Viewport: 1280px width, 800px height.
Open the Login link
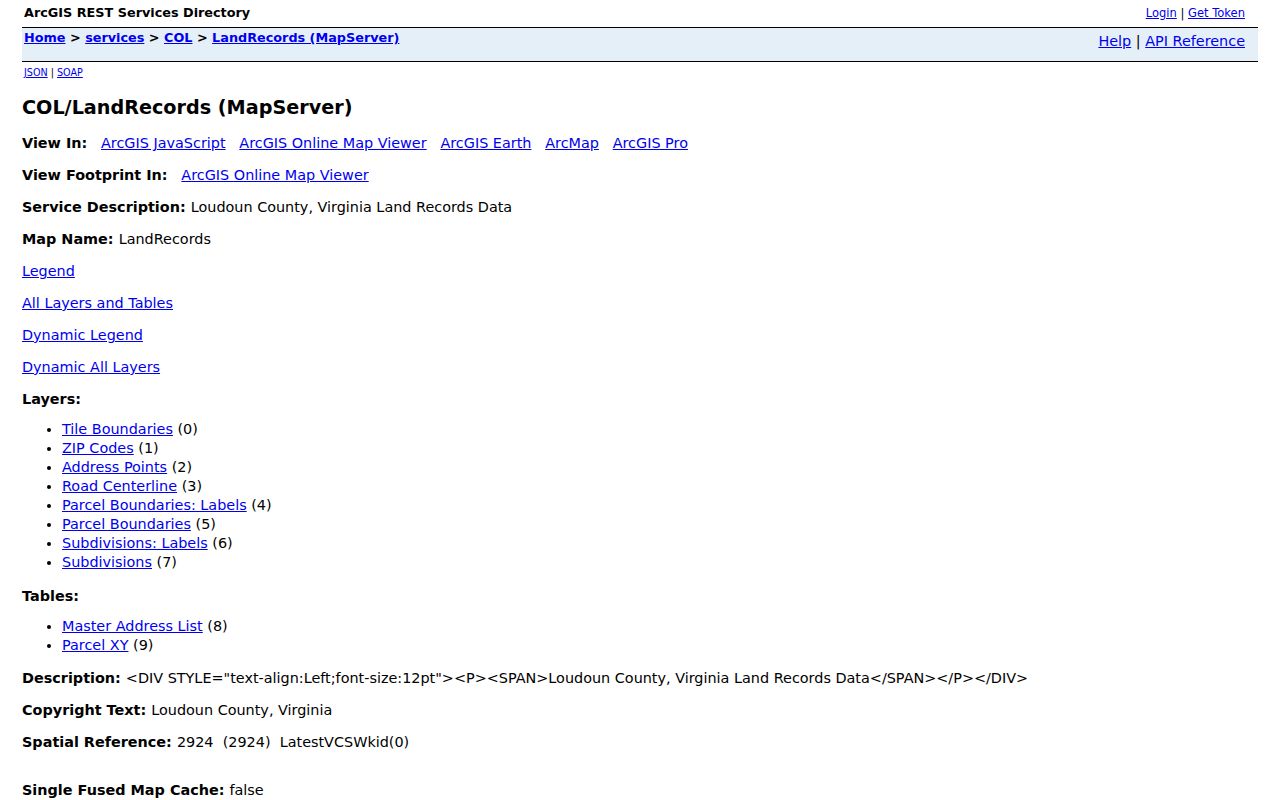[x=1161, y=13]
